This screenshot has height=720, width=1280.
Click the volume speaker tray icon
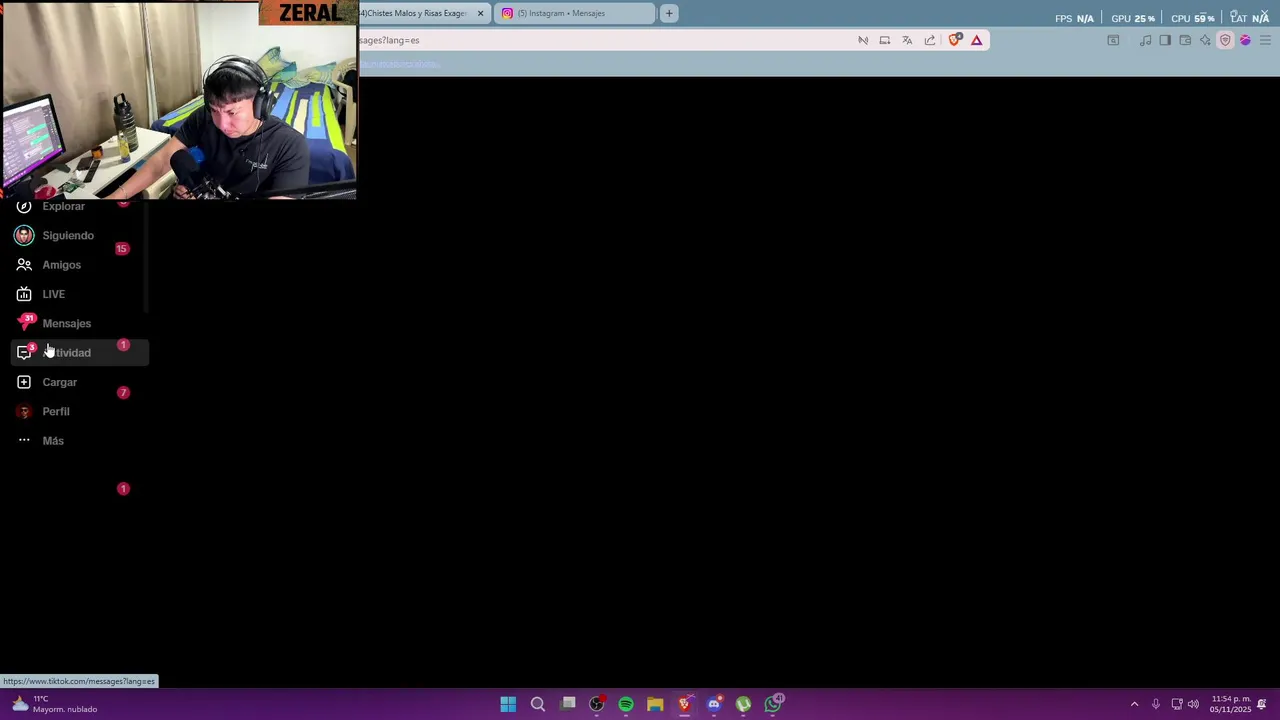1193,704
